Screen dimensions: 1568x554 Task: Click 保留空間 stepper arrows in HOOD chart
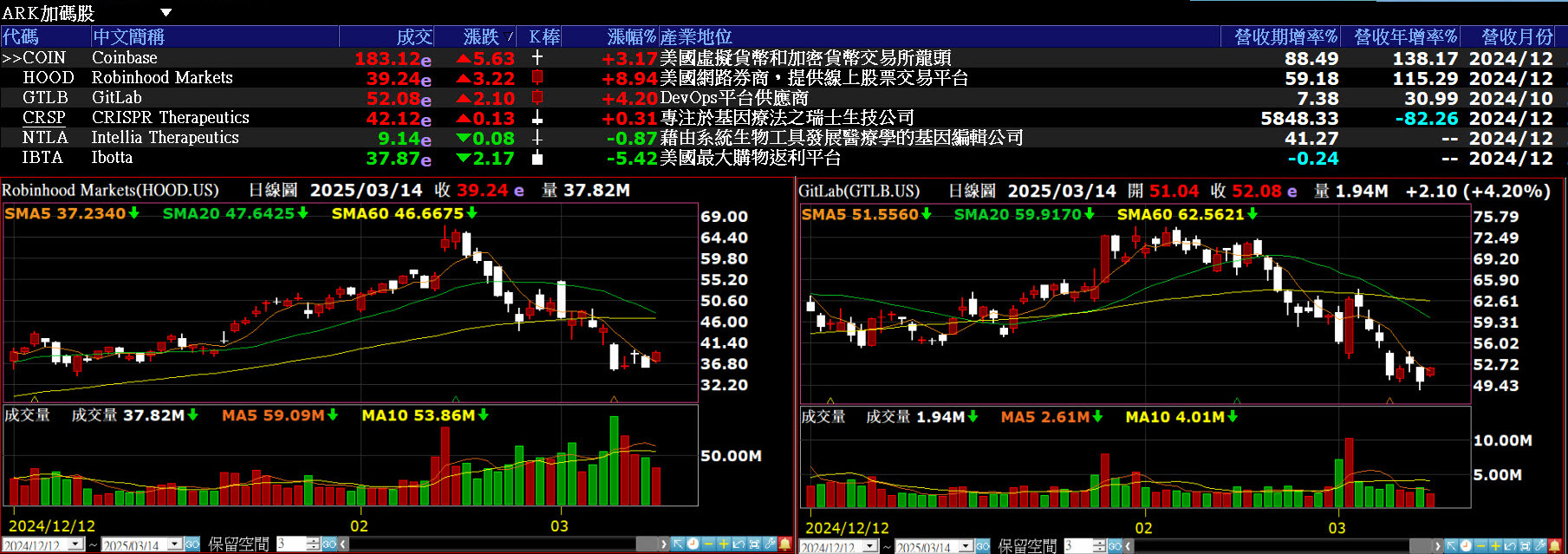click(313, 544)
